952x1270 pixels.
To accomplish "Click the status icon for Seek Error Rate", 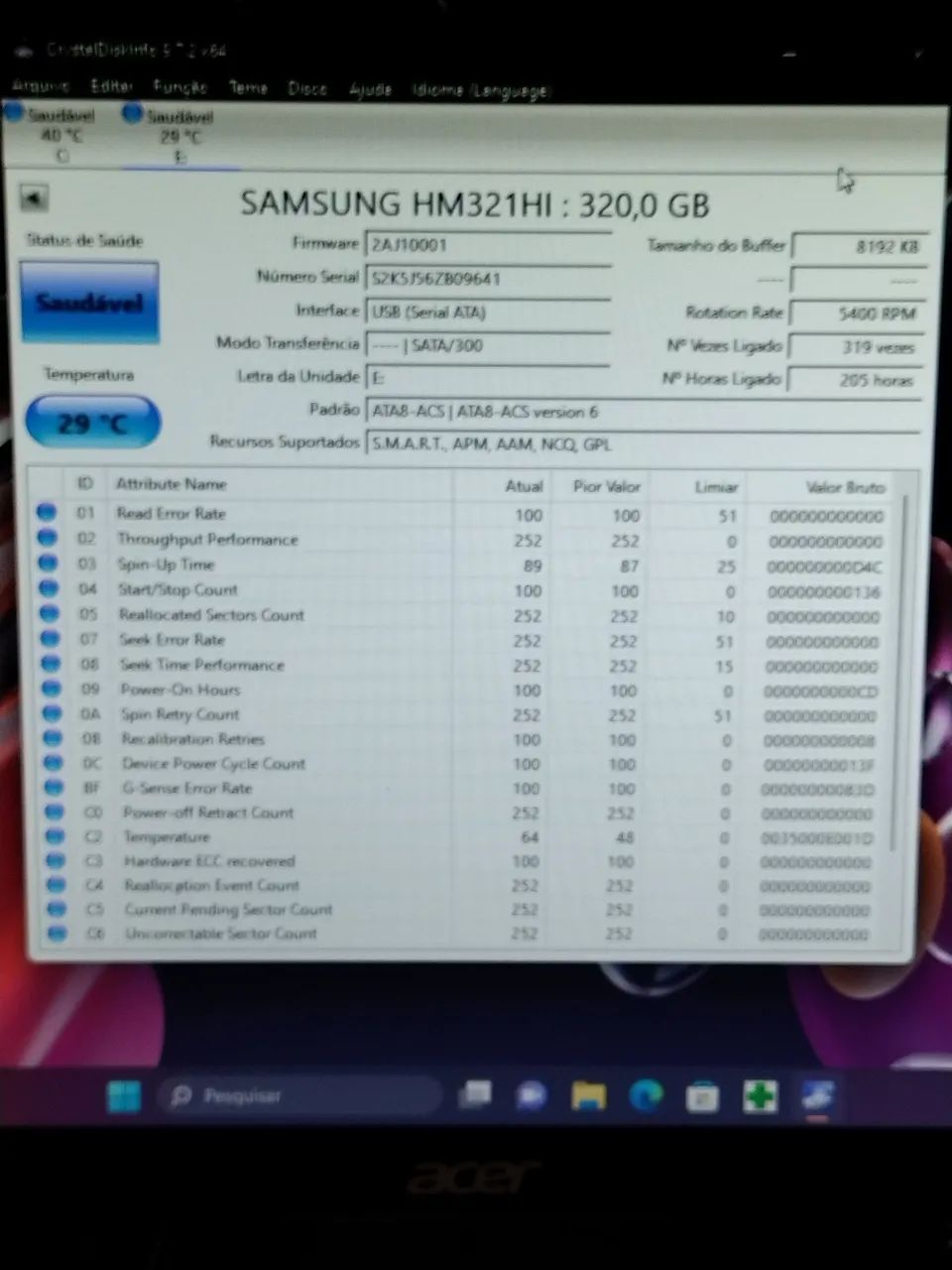I will point(50,639).
